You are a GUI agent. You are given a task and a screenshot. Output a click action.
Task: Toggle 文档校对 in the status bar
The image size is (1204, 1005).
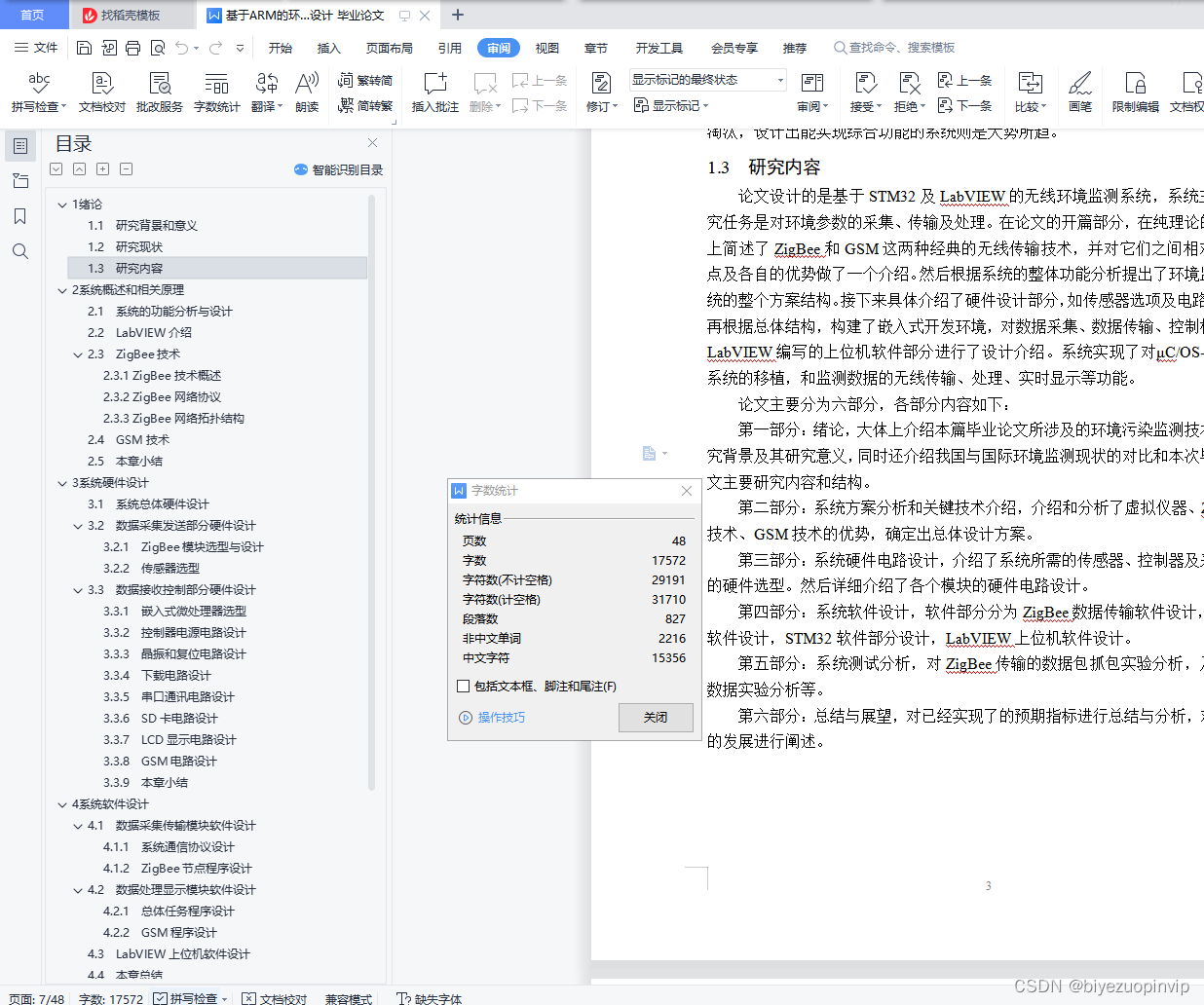275,998
